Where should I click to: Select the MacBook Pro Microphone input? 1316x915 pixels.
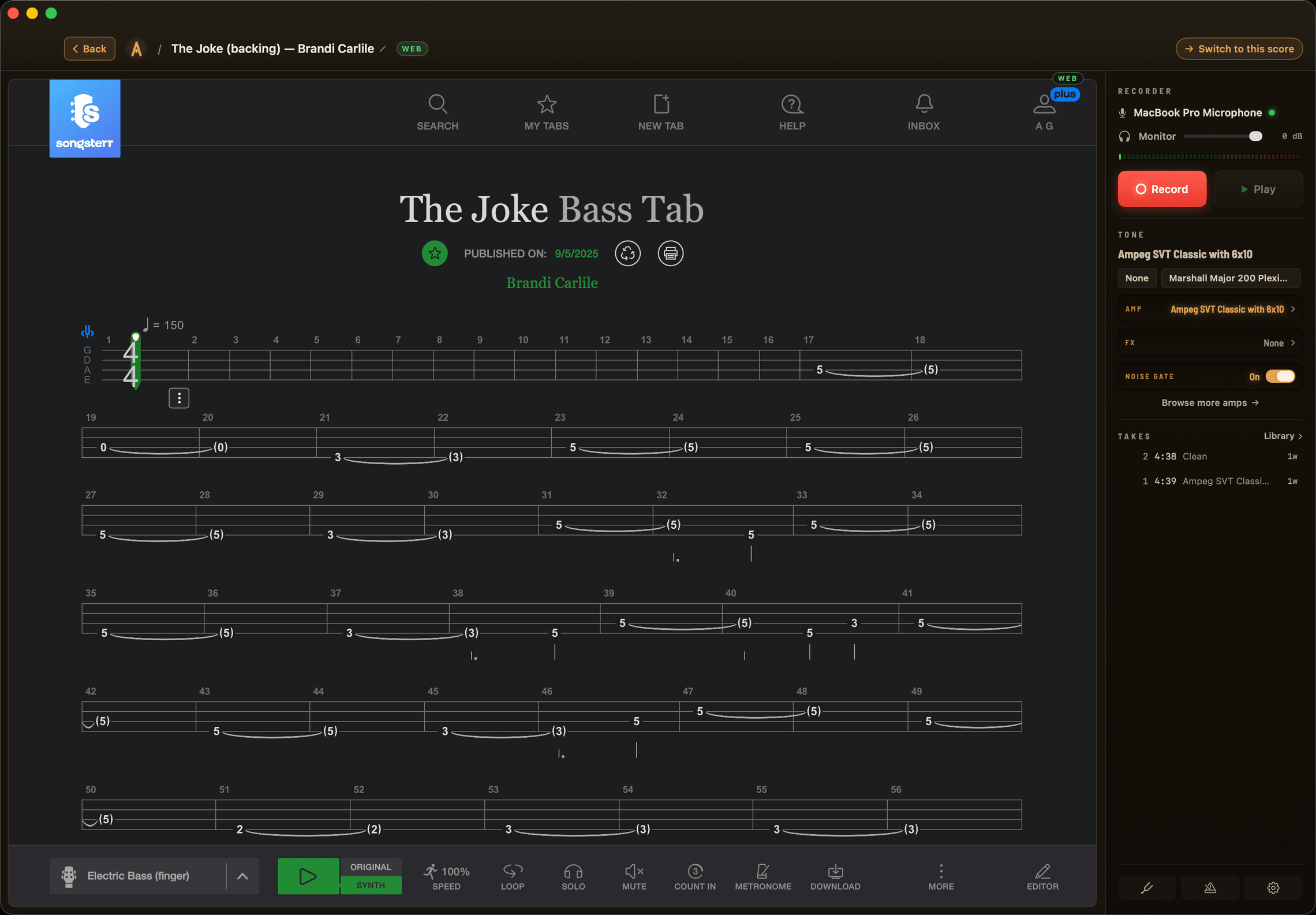point(1197,113)
